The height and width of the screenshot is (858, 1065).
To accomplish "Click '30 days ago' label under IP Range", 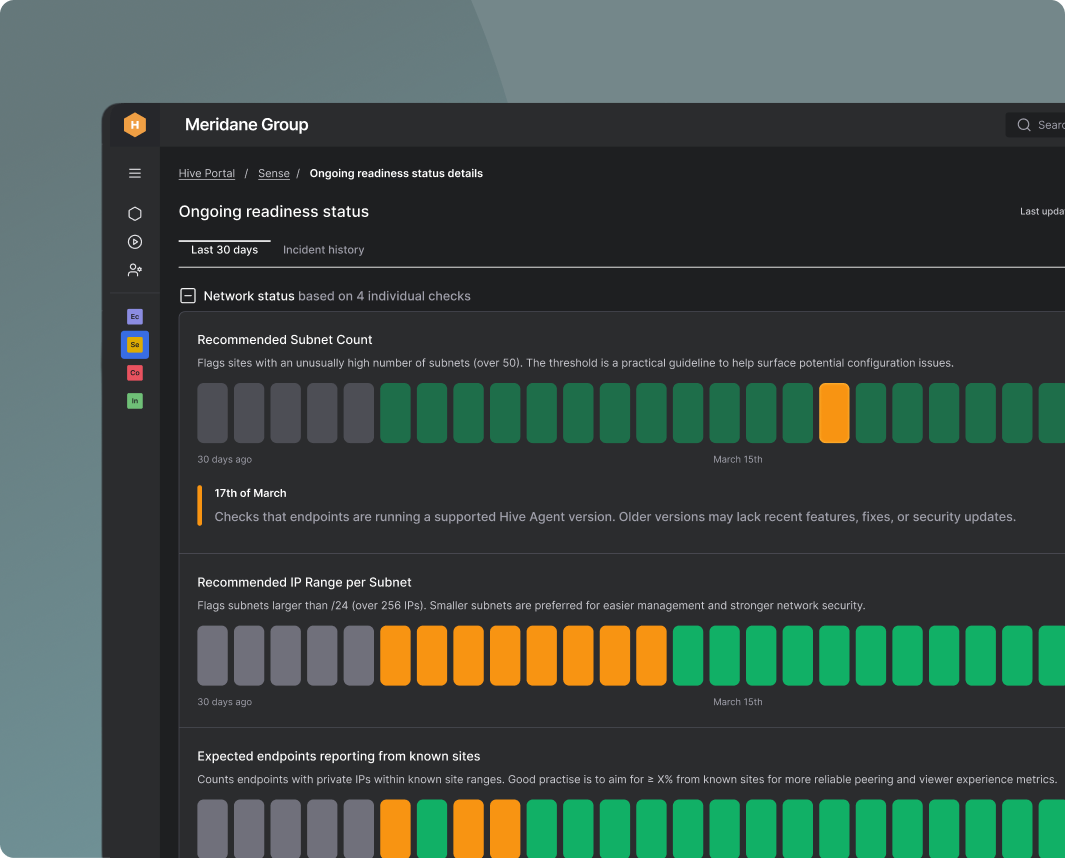I will coord(224,702).
